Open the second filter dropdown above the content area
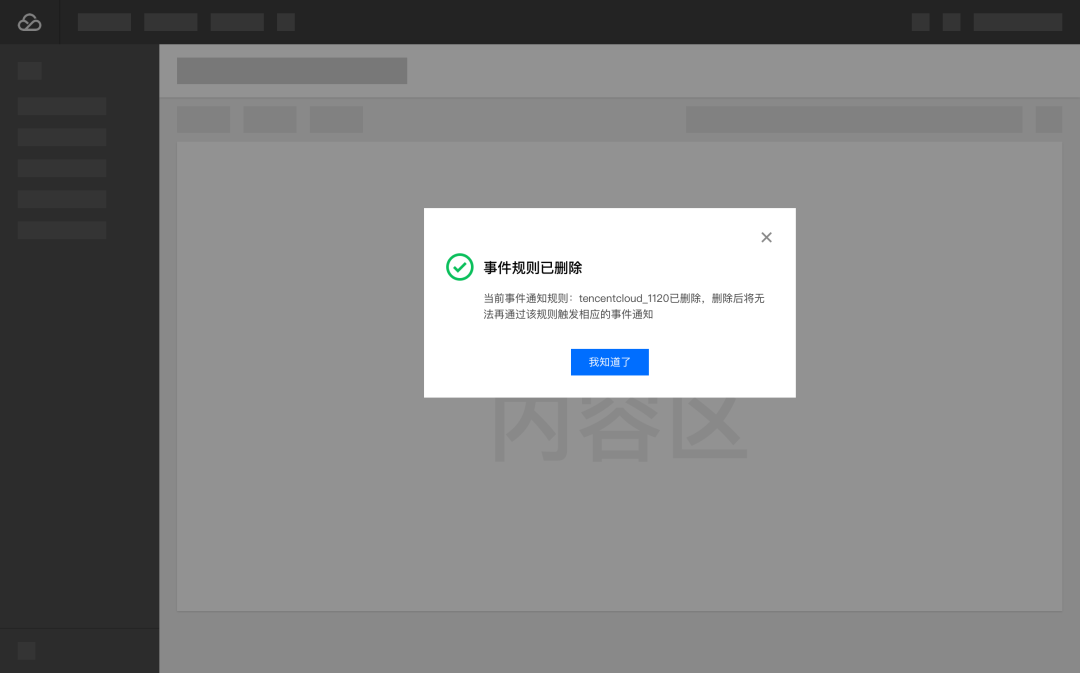The width and height of the screenshot is (1080, 673). [270, 119]
